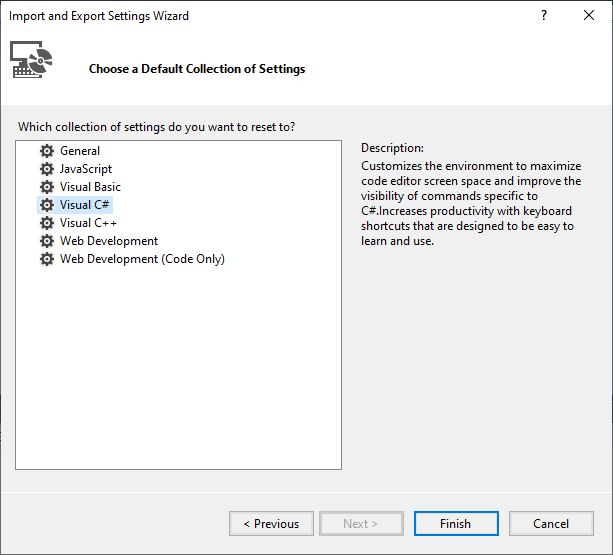Click the 'Which collection of settings' prompt
613x555 pixels.
156,127
